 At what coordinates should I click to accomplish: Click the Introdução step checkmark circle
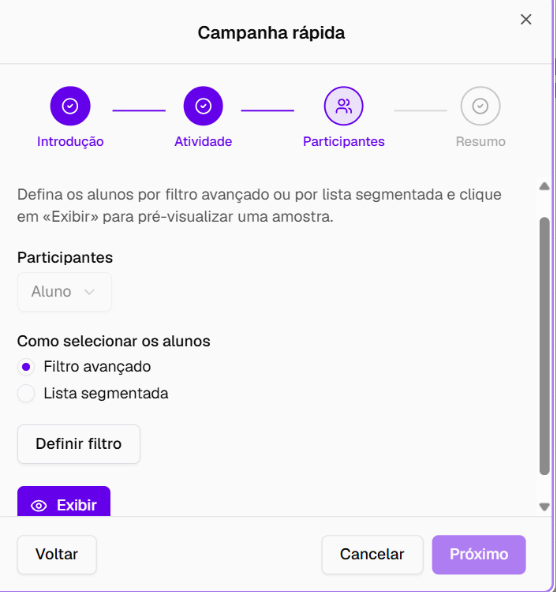tap(70, 106)
